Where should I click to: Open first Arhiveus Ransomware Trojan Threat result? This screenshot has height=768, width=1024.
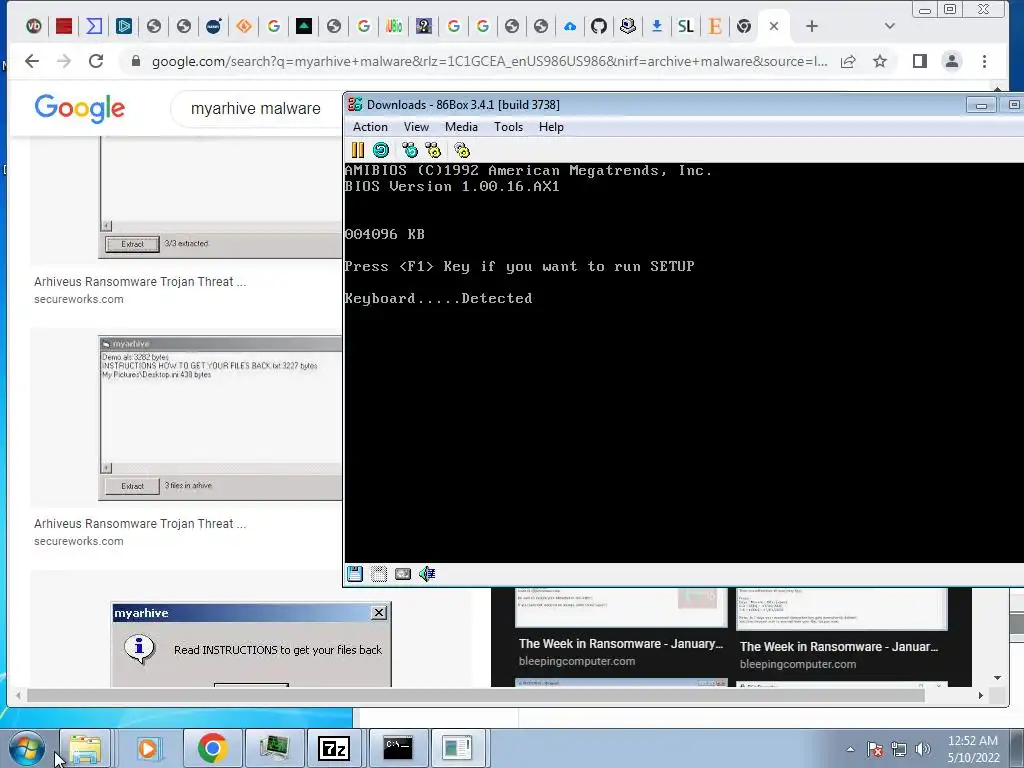[x=140, y=281]
